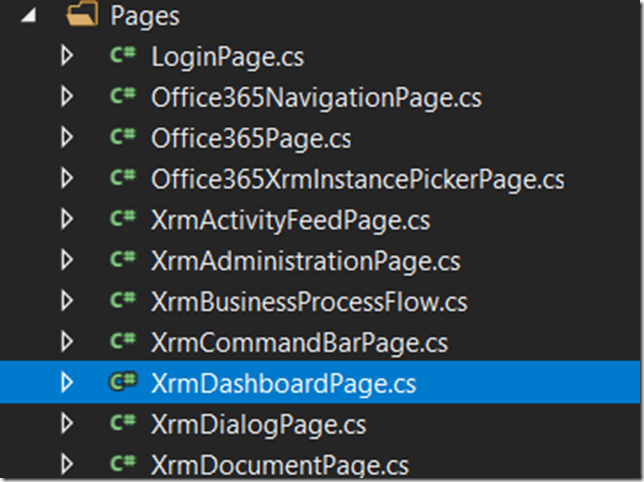644x482 pixels.
Task: Select XrmDialogPage.cs file name
Action: coord(259,425)
